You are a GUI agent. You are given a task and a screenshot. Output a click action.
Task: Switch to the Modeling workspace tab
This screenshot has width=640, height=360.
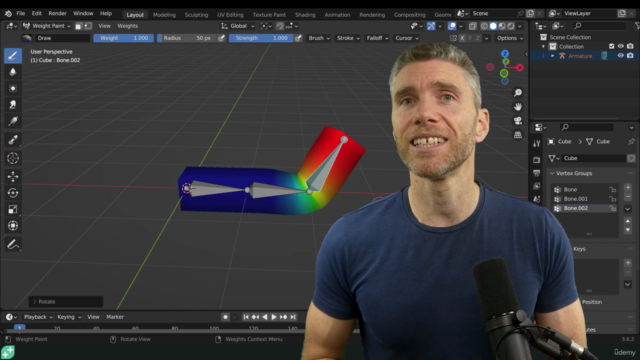[x=164, y=15]
